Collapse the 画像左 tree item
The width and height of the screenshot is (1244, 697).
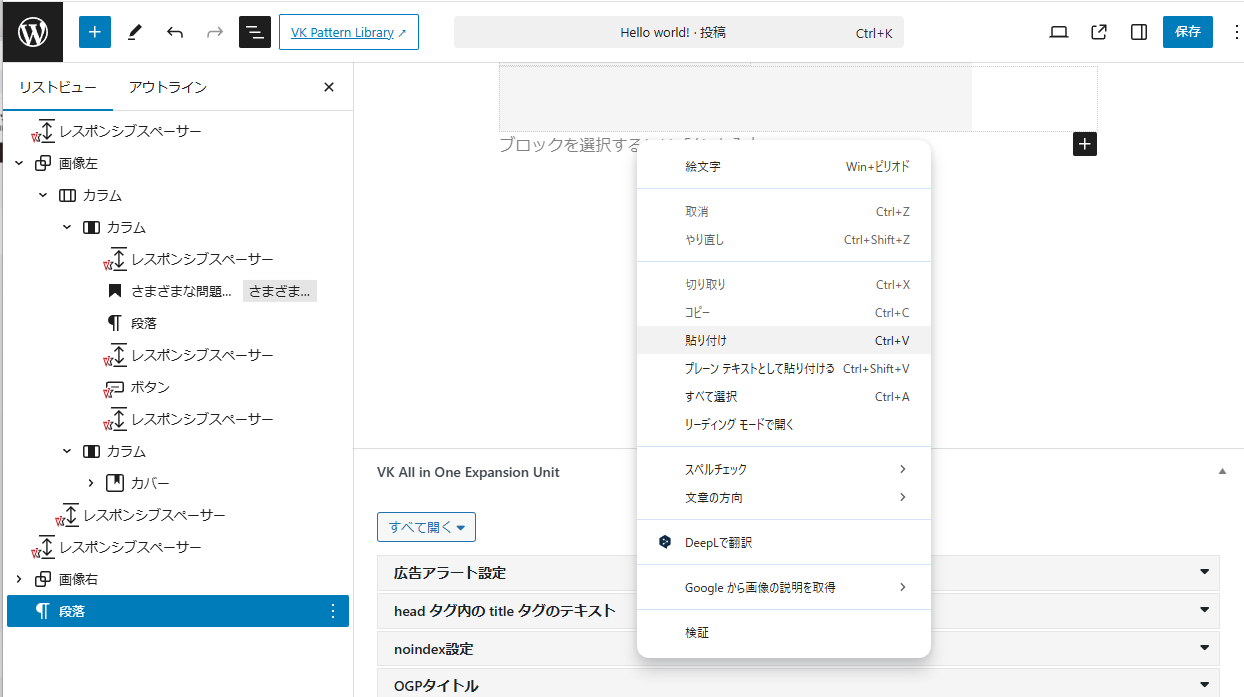[x=19, y=163]
